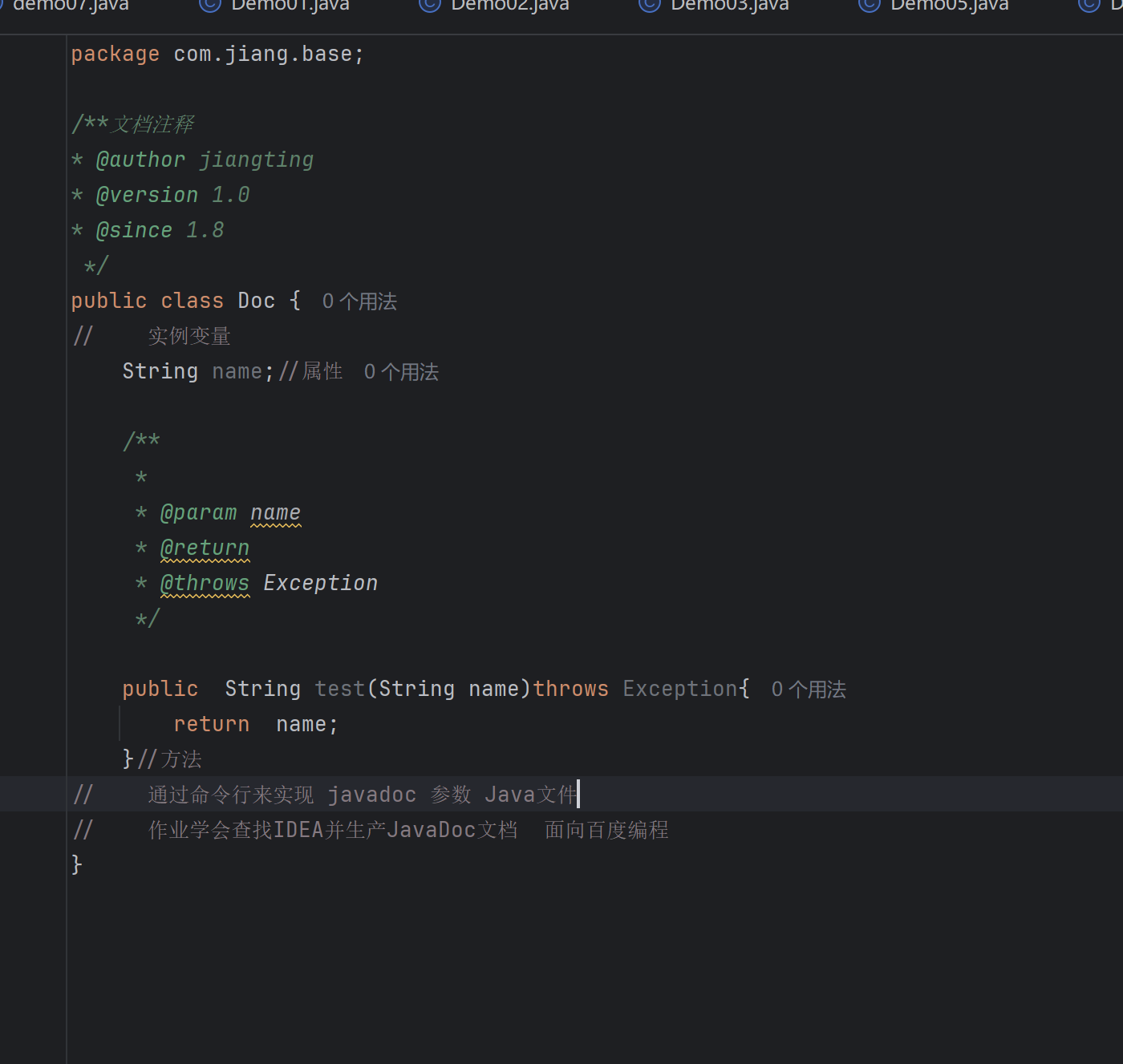The image size is (1123, 1064).
Task: Click the class icon on Demo02.java tab
Action: point(430,6)
